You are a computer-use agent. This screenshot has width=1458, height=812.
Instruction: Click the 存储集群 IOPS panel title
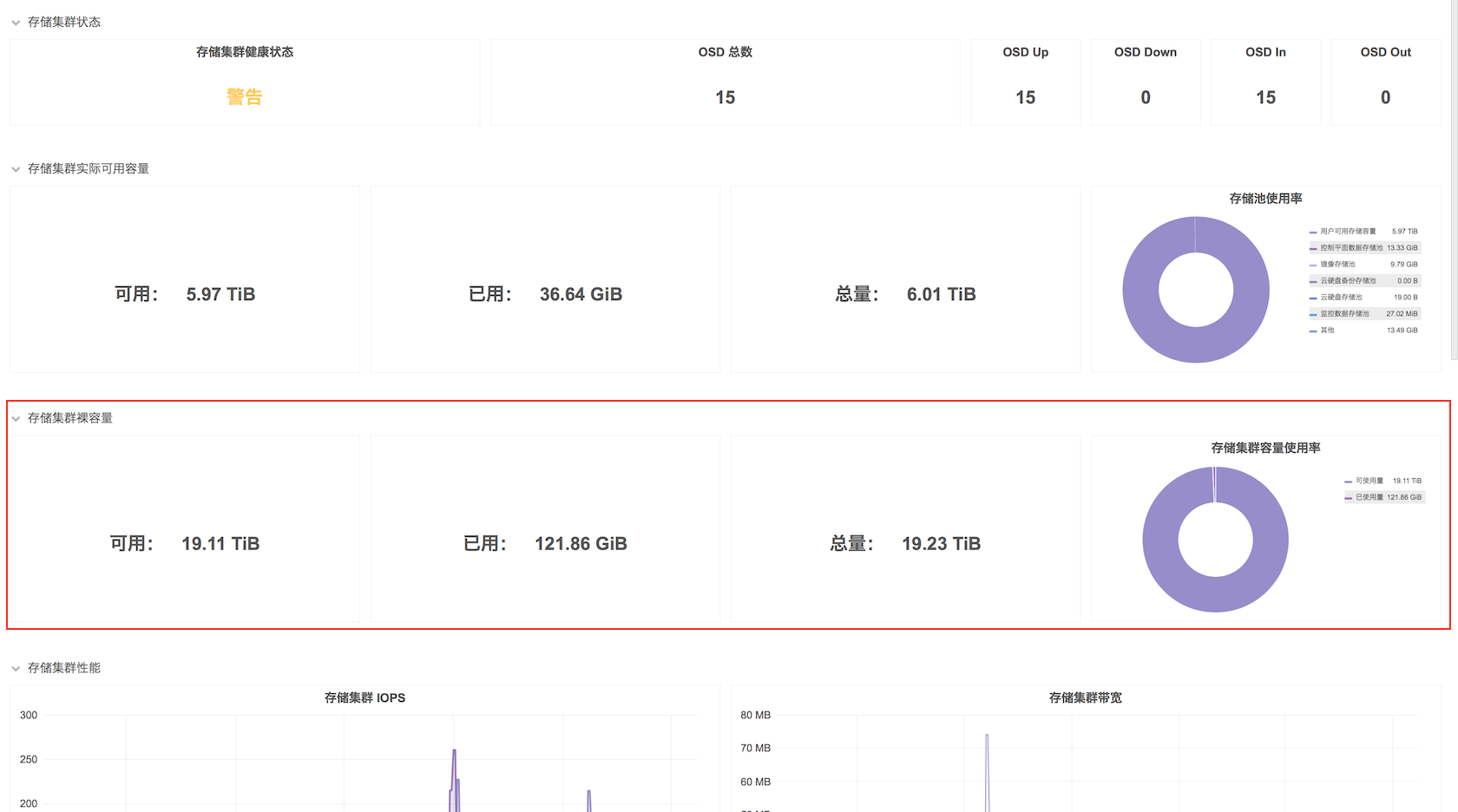click(364, 697)
